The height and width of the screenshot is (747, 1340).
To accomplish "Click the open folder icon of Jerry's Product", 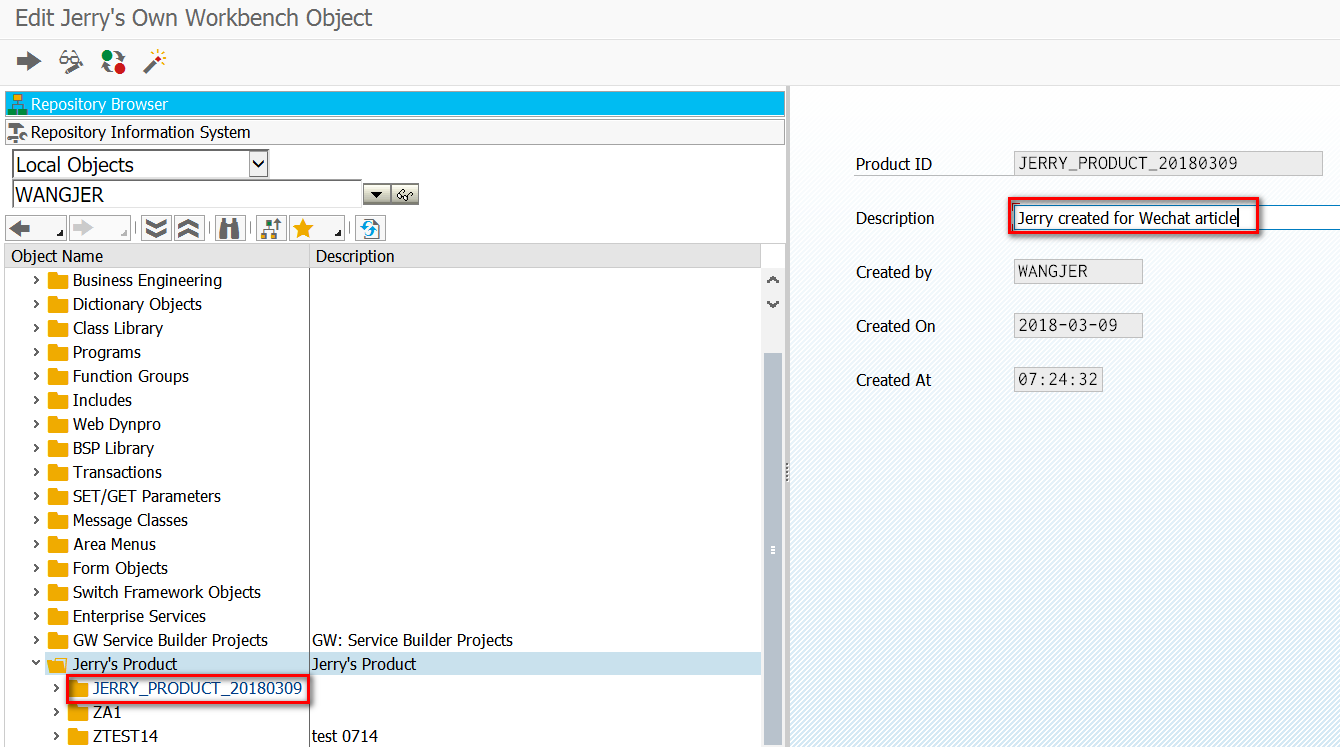I will tap(57, 664).
